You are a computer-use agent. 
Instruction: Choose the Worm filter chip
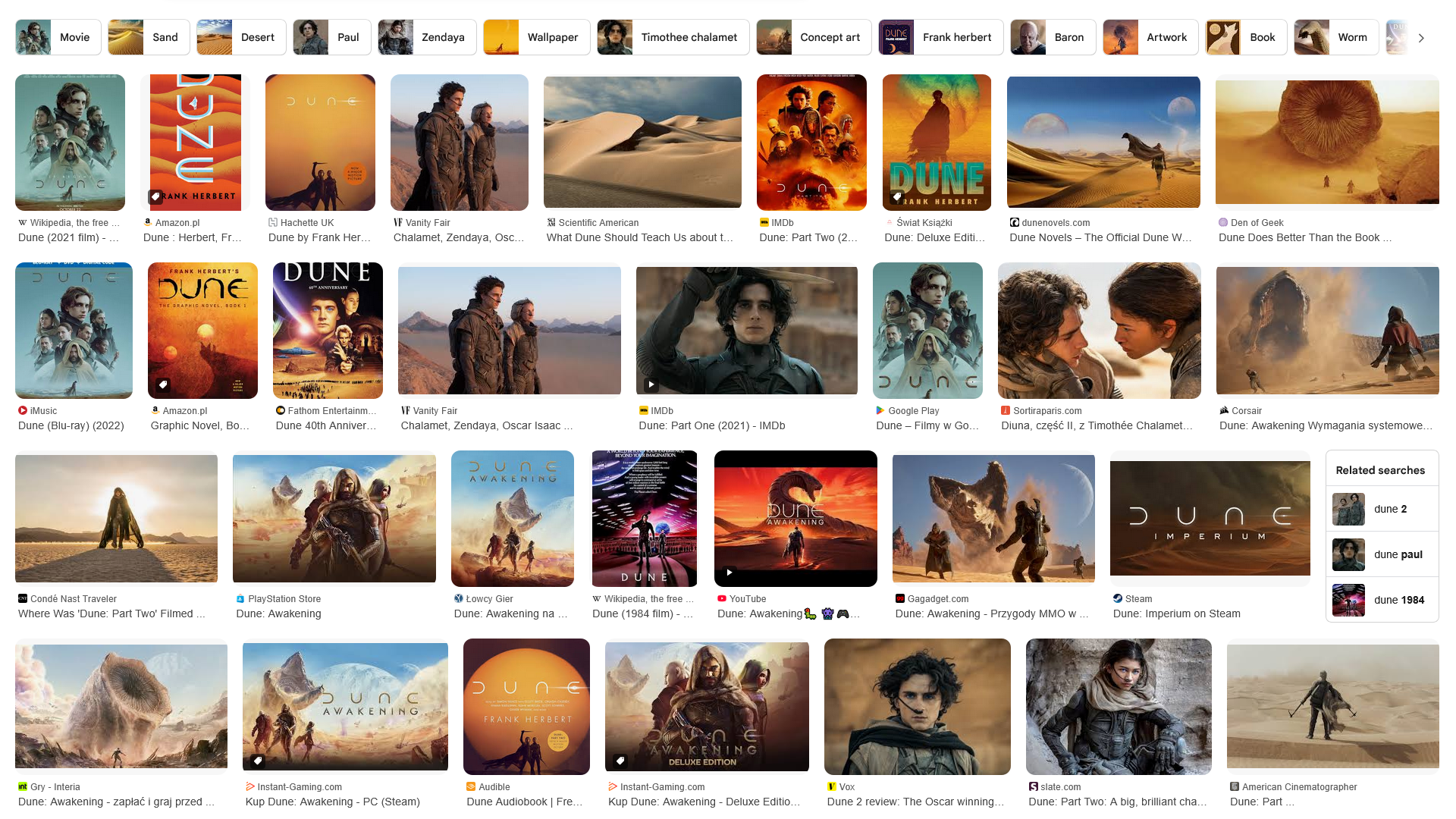point(1336,37)
